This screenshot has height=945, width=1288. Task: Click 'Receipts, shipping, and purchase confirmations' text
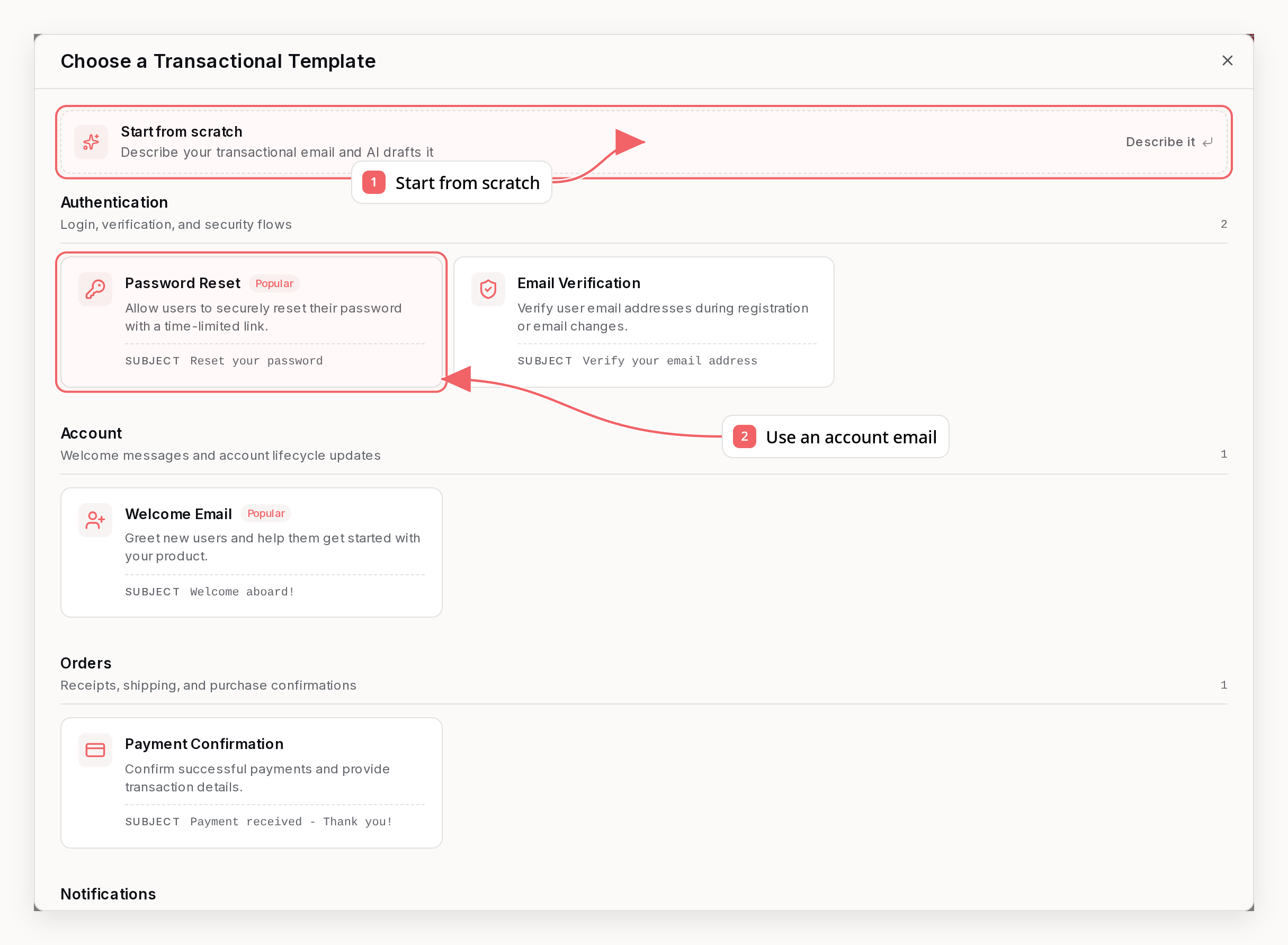(209, 686)
